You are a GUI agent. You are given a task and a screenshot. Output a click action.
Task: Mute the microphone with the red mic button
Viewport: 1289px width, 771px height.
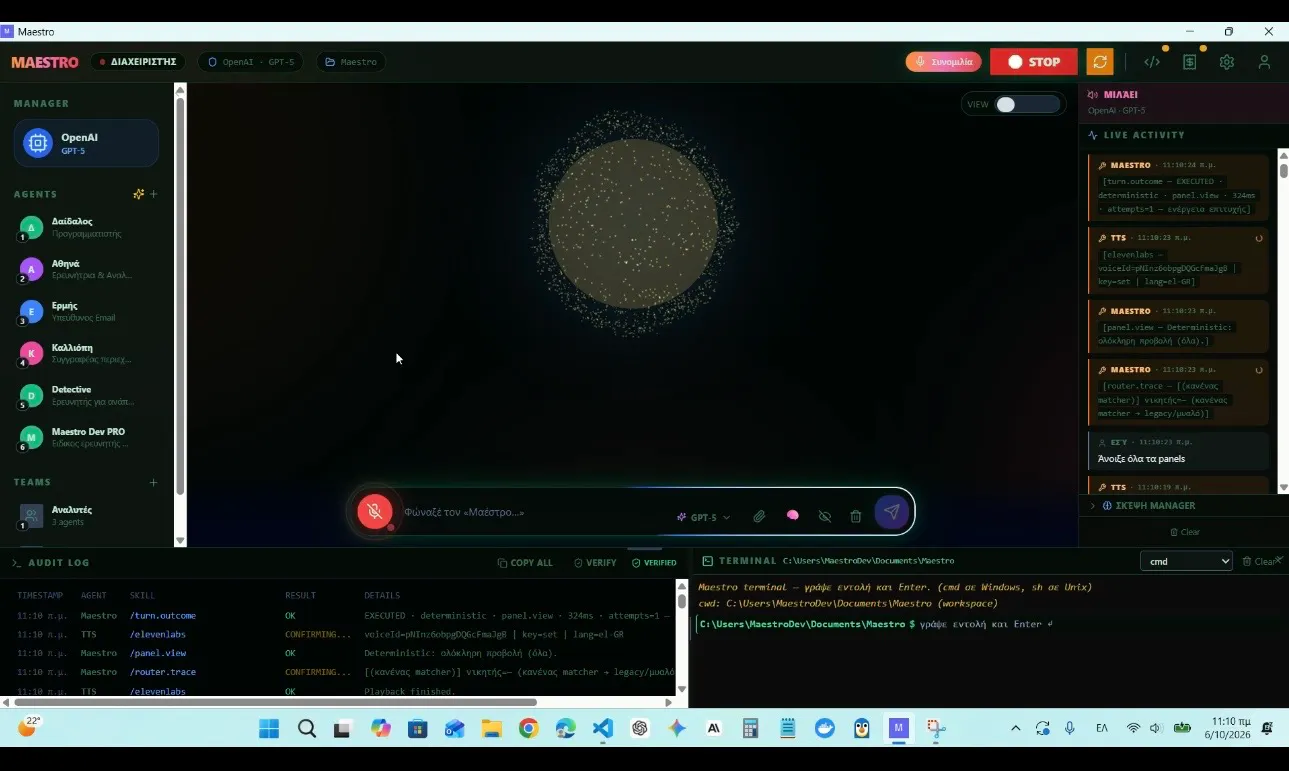click(374, 512)
